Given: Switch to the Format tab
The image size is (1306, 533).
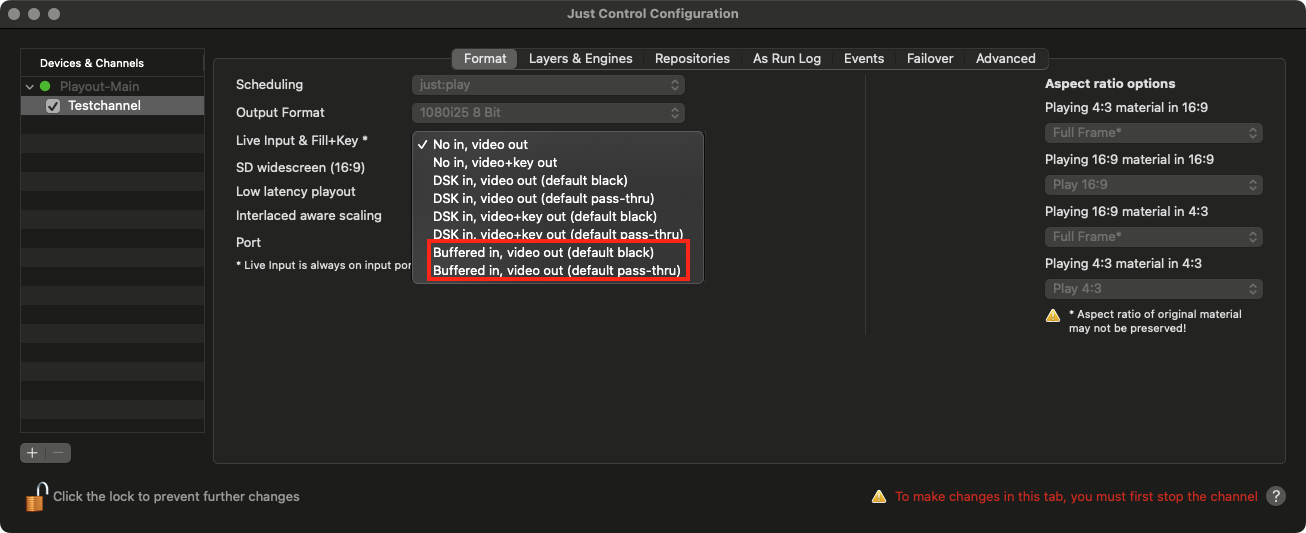Looking at the screenshot, I should point(485,58).
